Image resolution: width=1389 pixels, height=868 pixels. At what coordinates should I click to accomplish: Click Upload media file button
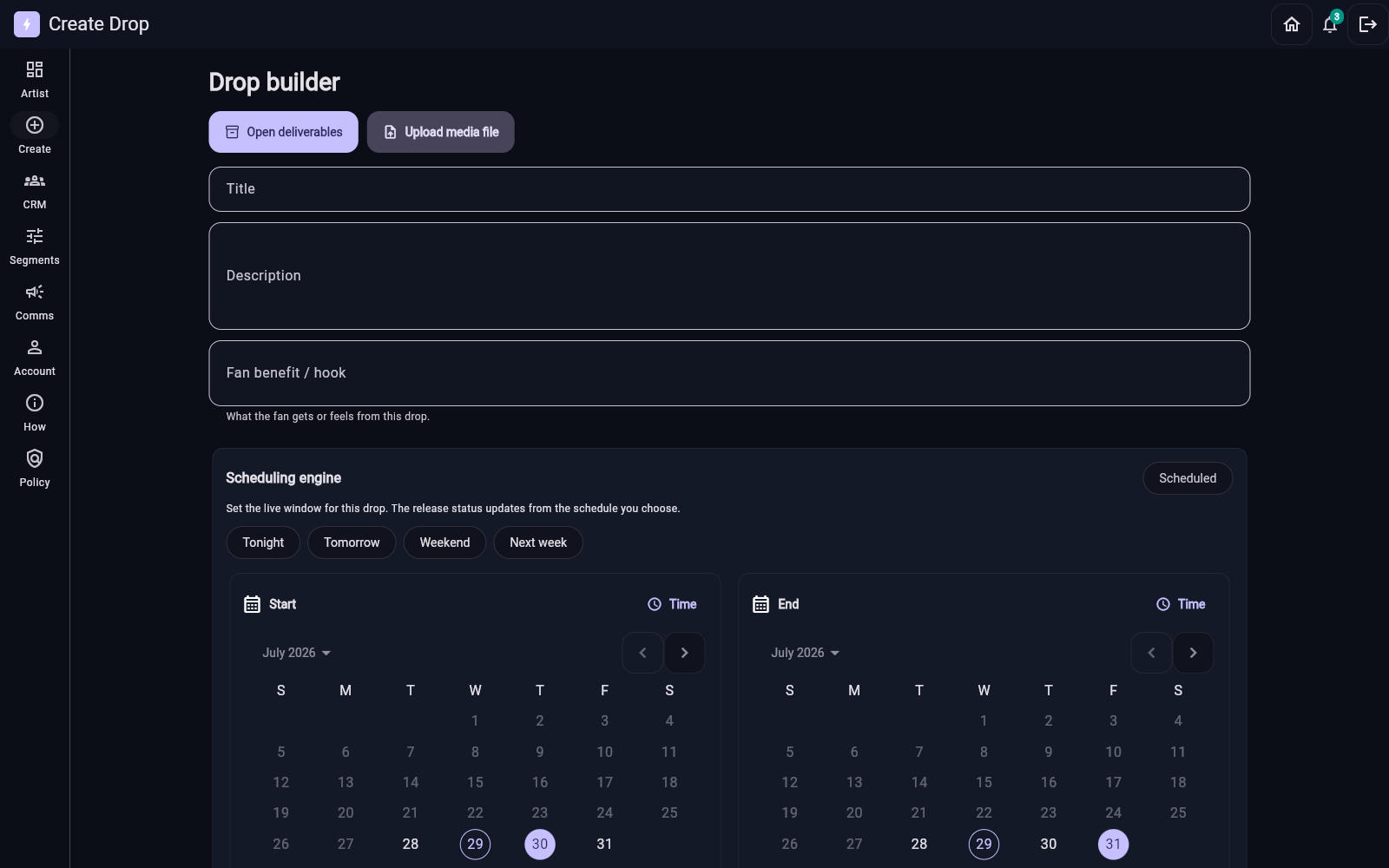click(441, 132)
